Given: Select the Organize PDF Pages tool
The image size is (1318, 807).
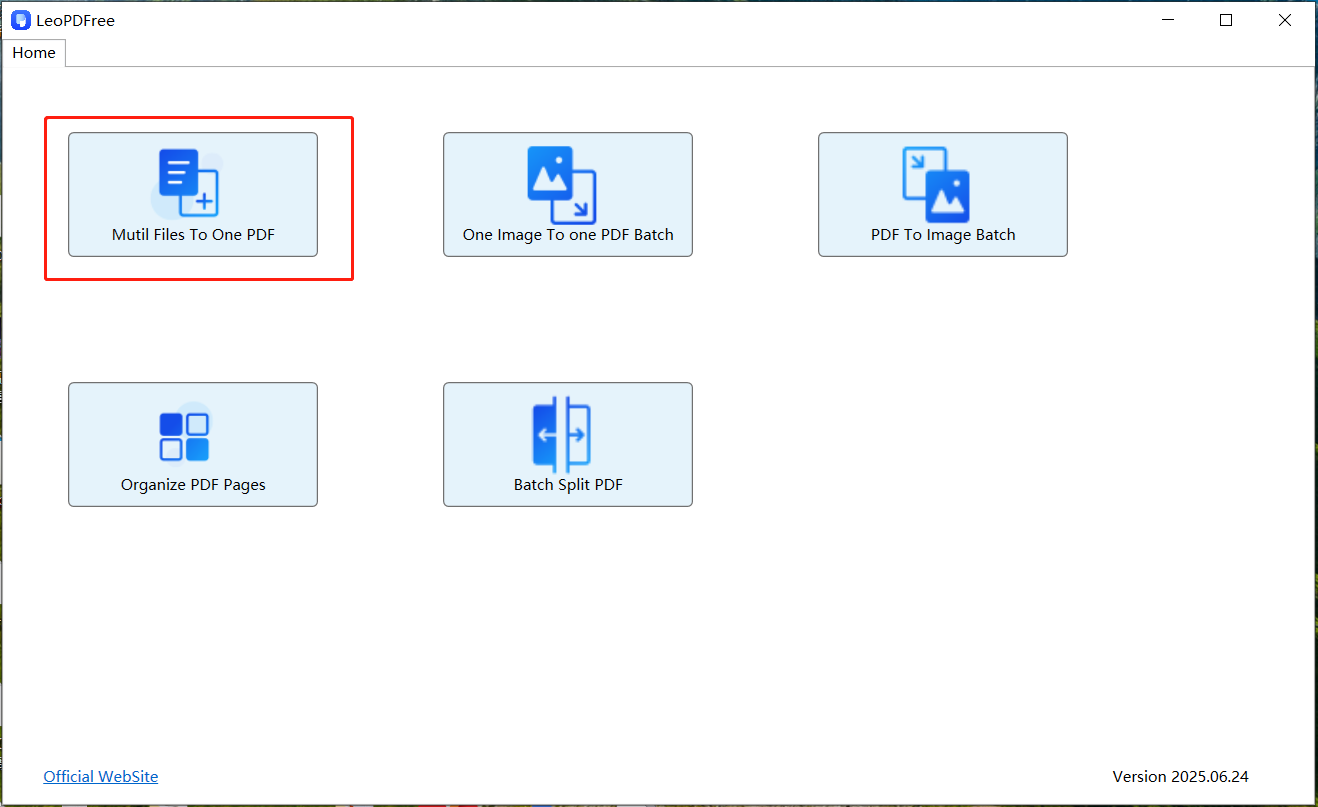Looking at the screenshot, I should (x=193, y=444).
